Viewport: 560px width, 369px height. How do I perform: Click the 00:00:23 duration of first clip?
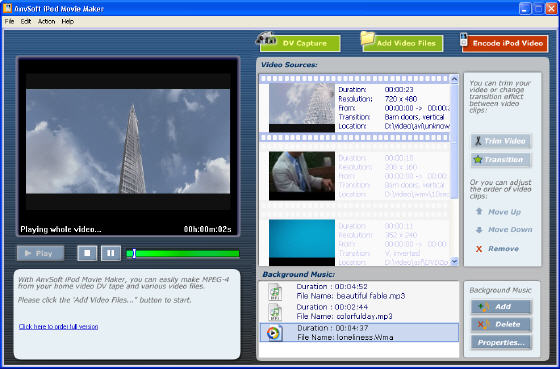(399, 90)
